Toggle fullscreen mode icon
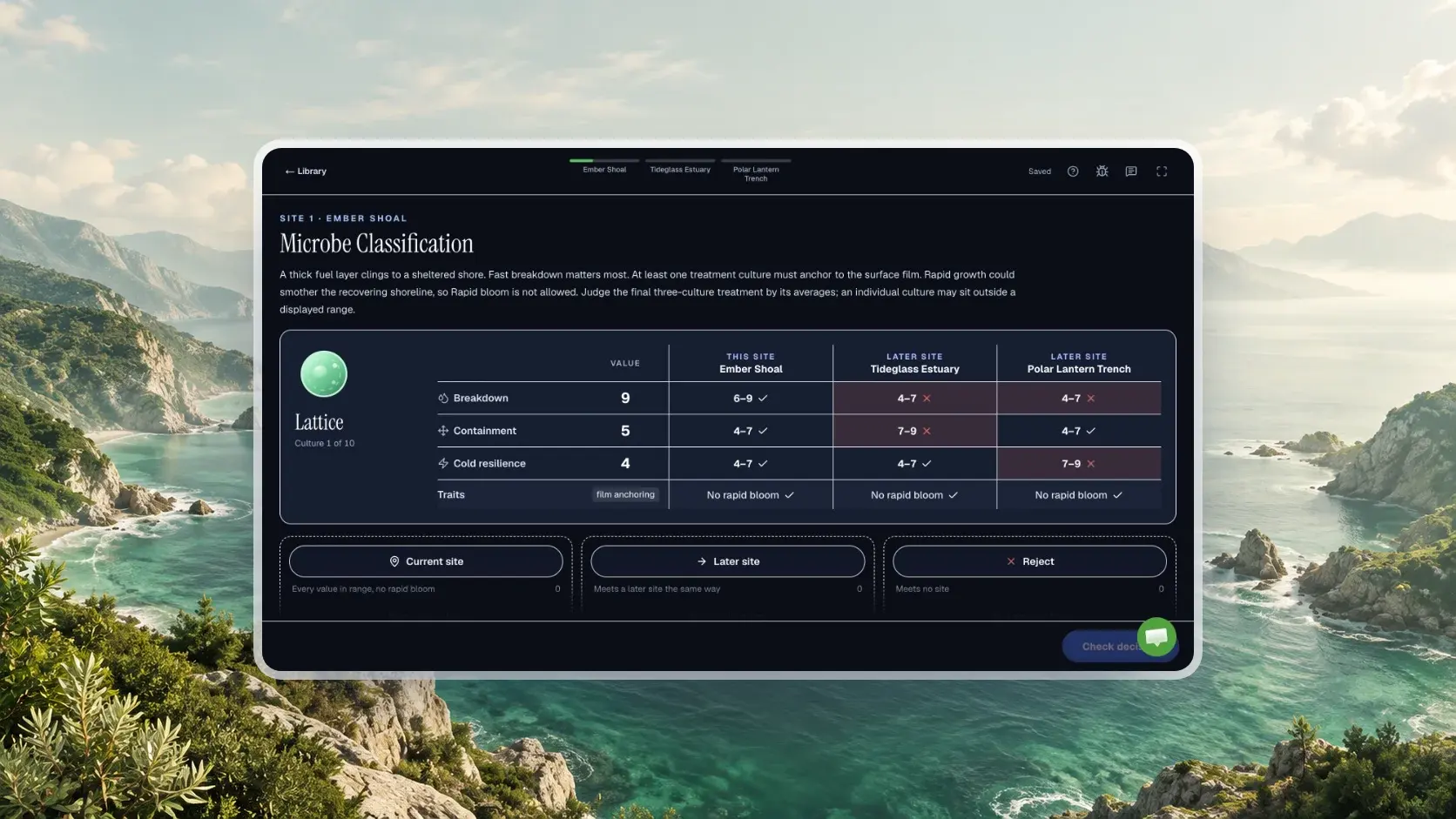 [x=1162, y=171]
